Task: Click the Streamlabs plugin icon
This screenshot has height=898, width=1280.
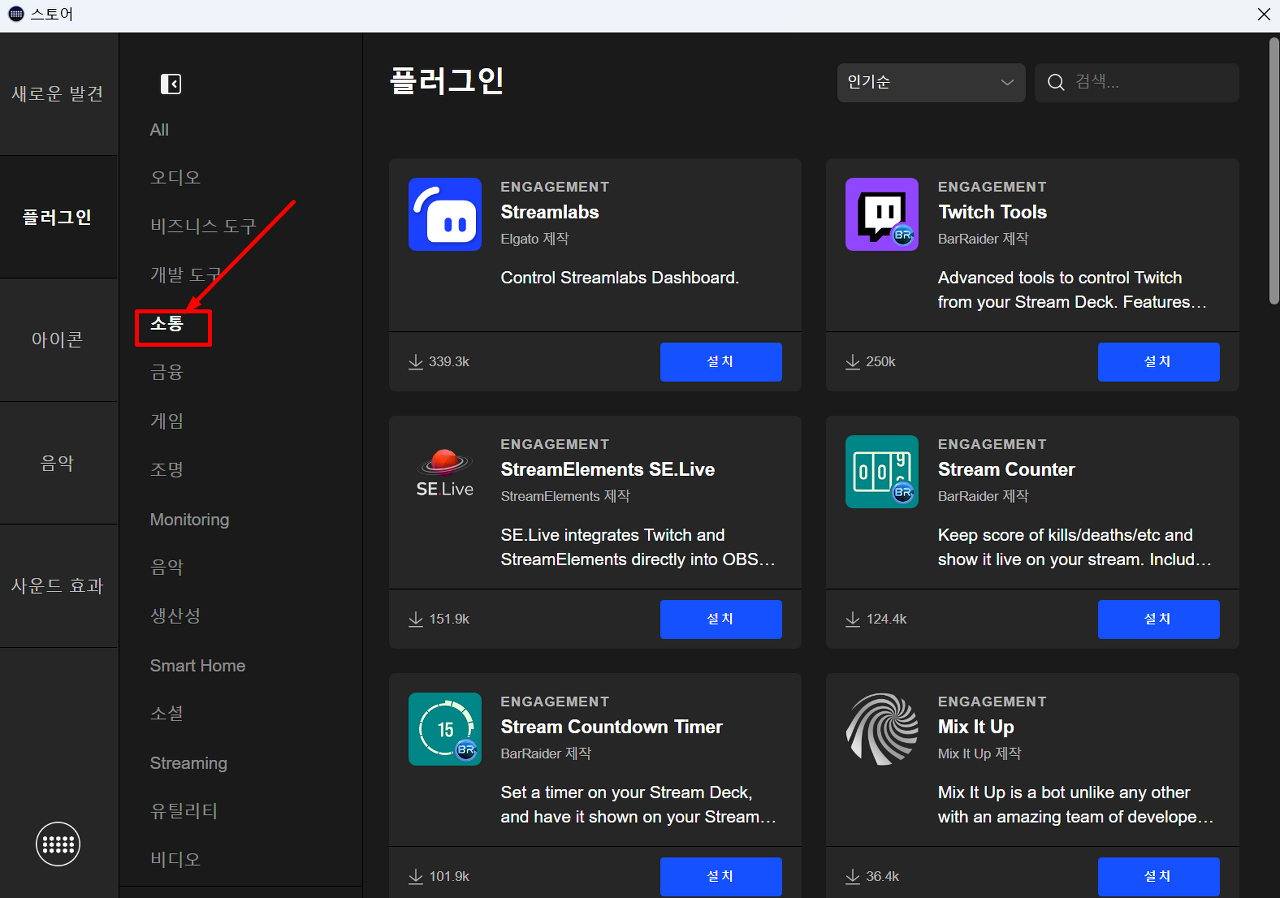Action: 445,214
